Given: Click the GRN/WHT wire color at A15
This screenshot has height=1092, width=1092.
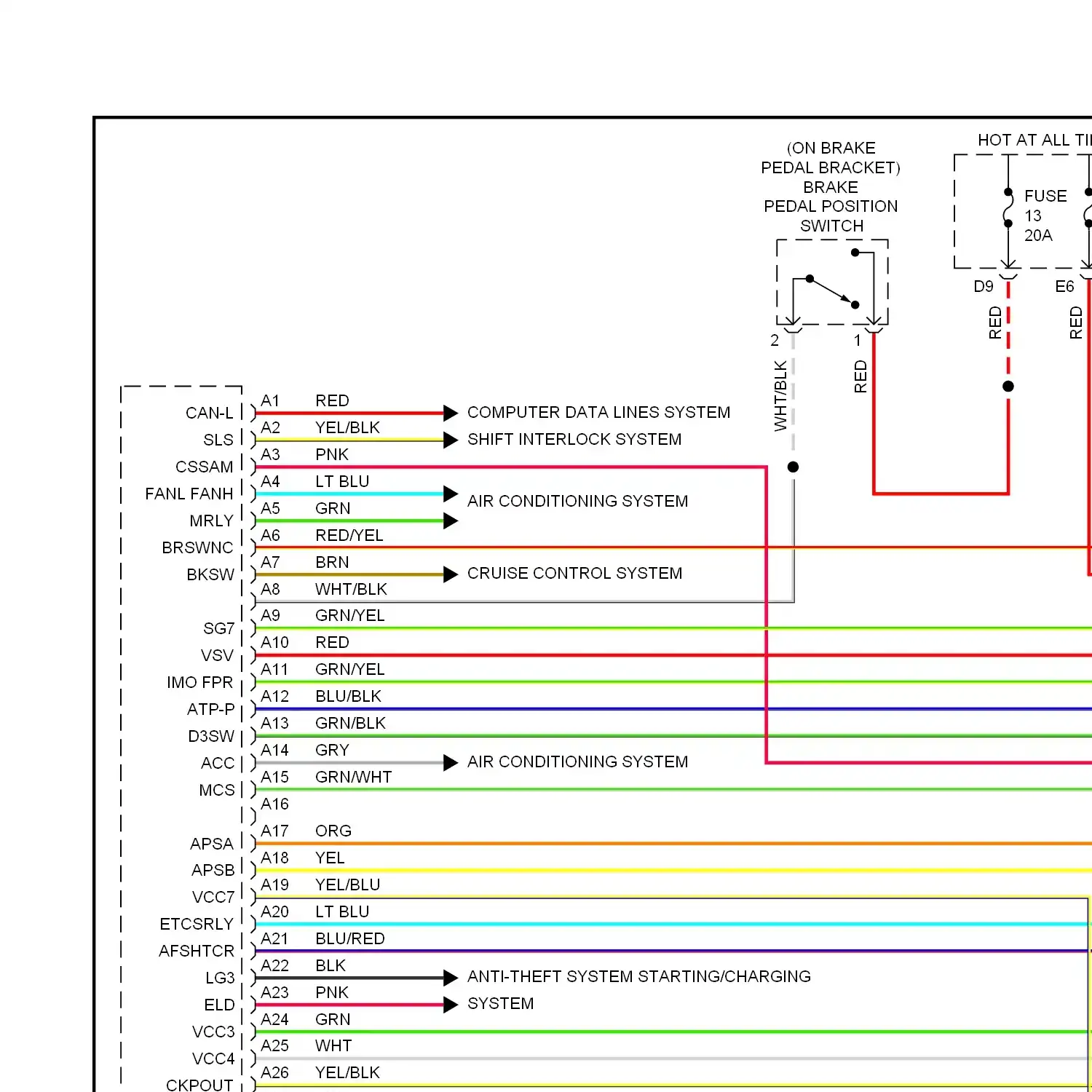Looking at the screenshot, I should coord(353,778).
